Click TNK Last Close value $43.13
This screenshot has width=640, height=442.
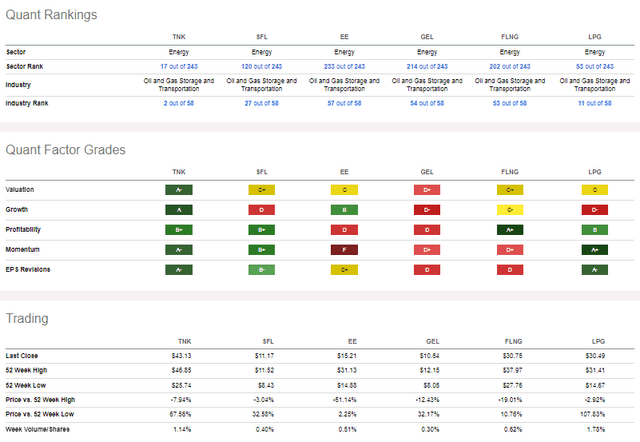(x=181, y=356)
